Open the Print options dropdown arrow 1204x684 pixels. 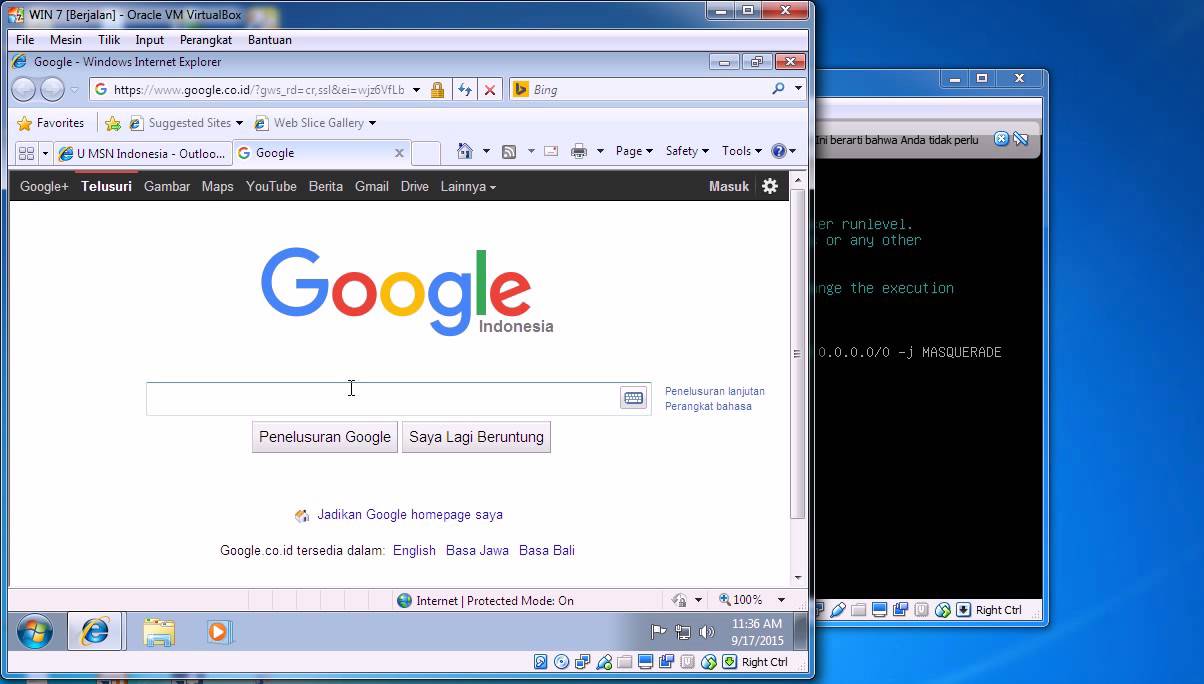pos(600,151)
